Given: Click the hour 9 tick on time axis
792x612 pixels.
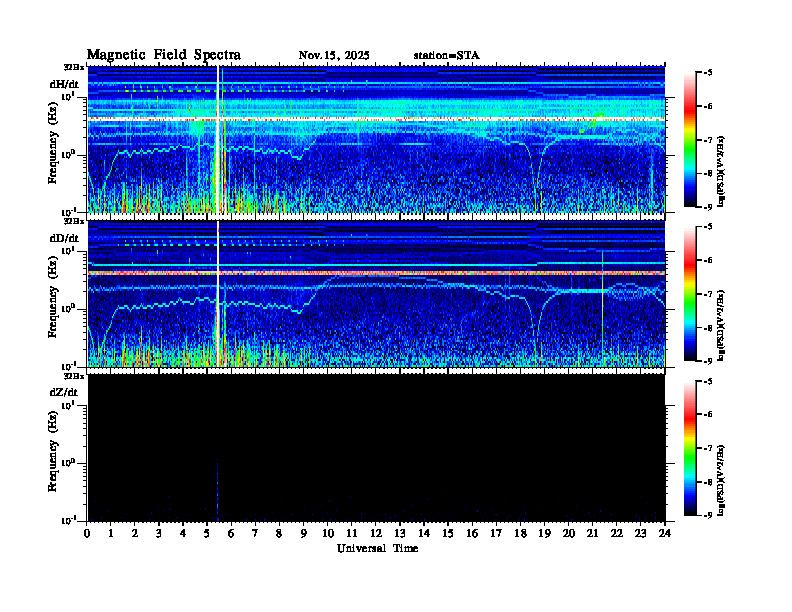Looking at the screenshot, I should pyautogui.click(x=303, y=534).
